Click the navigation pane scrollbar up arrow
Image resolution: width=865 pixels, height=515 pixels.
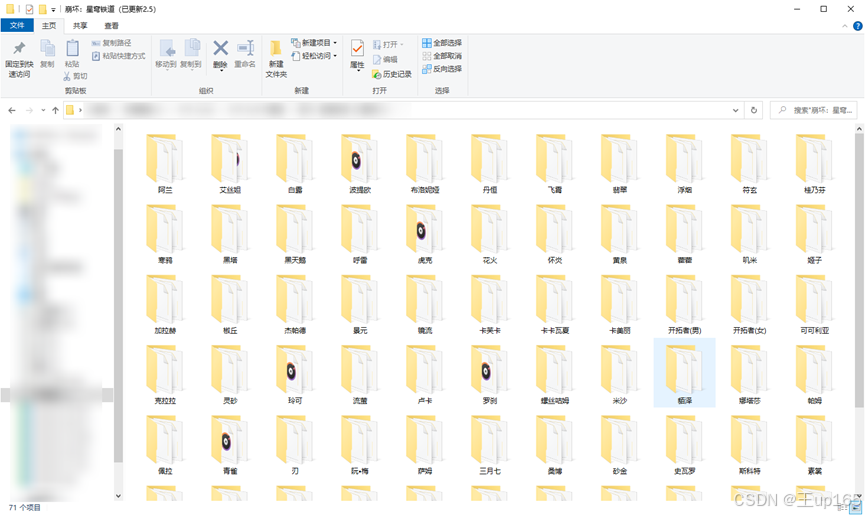click(x=118, y=129)
